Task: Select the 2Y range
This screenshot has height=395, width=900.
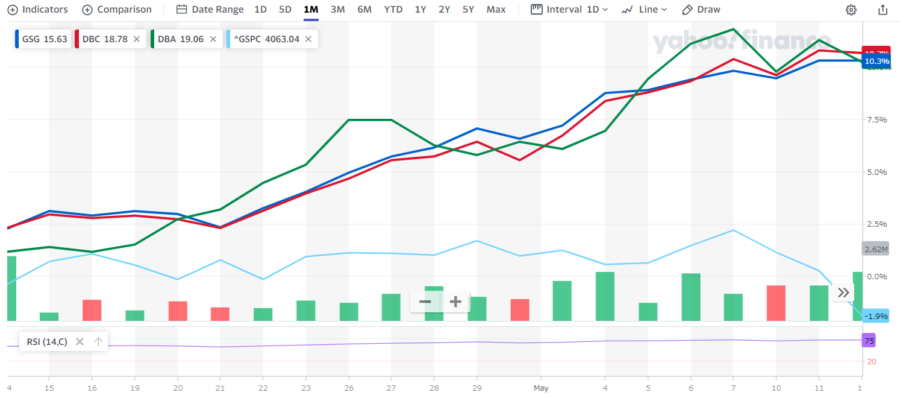Action: pos(444,10)
